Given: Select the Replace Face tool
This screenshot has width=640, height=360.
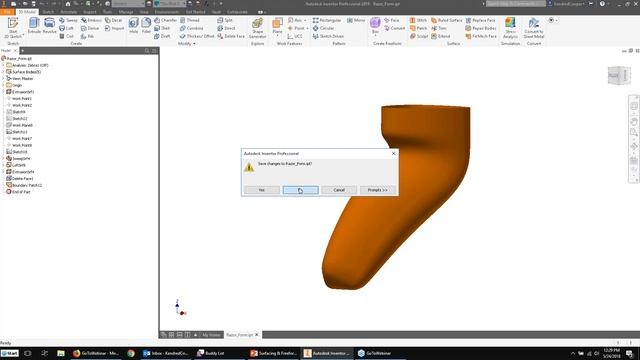Looking at the screenshot, I should 480,20.
